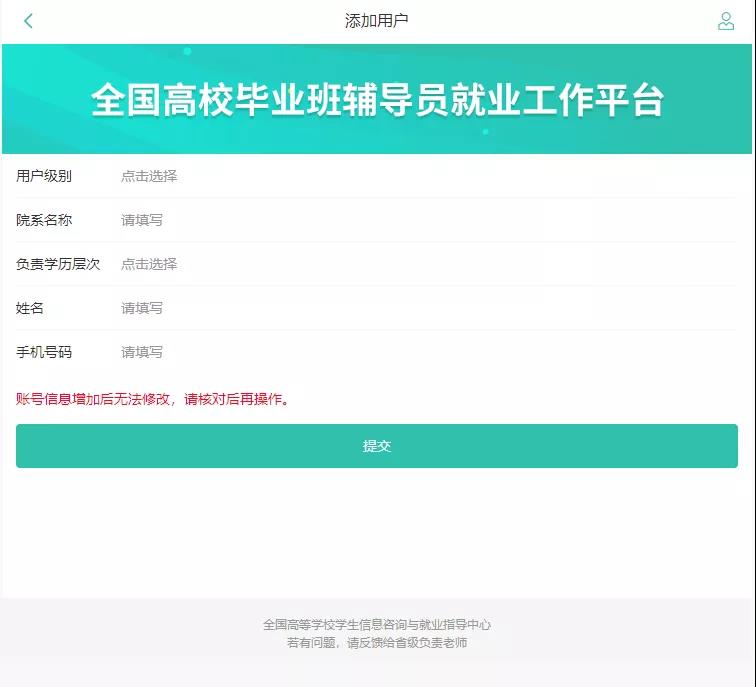This screenshot has width=756, height=687.
Task: Tap the 姓名 field label
Action: click(30, 308)
